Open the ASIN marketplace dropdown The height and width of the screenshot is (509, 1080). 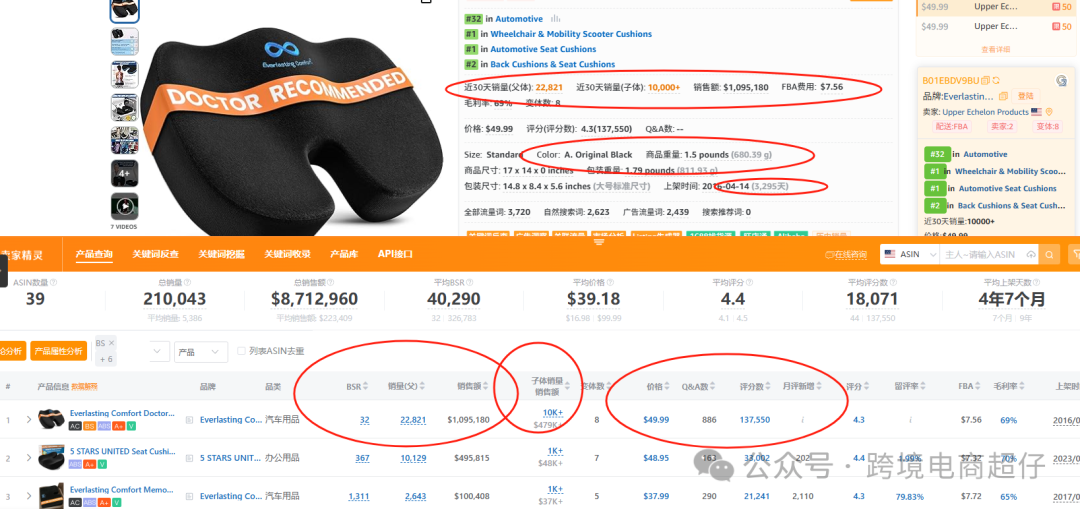[x=910, y=255]
